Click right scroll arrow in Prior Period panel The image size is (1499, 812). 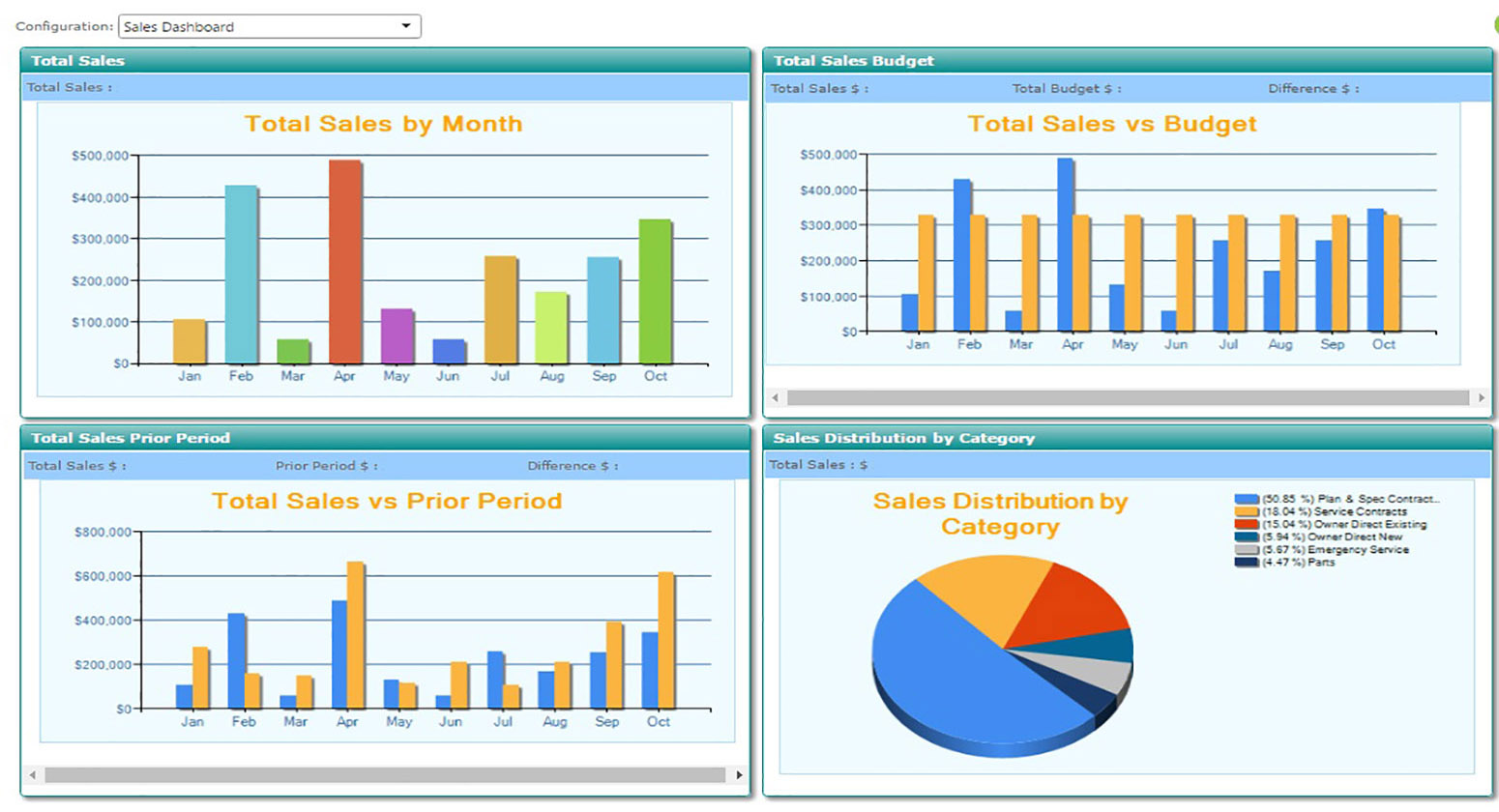pos(739,775)
